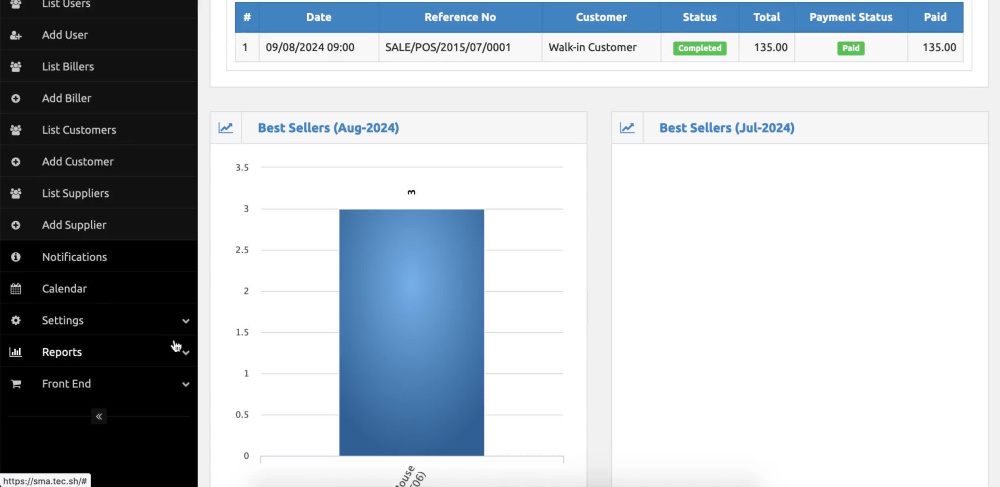Screen dimensions: 1000x487
Task: Click the List Users people icon
Action: pos(16,4)
